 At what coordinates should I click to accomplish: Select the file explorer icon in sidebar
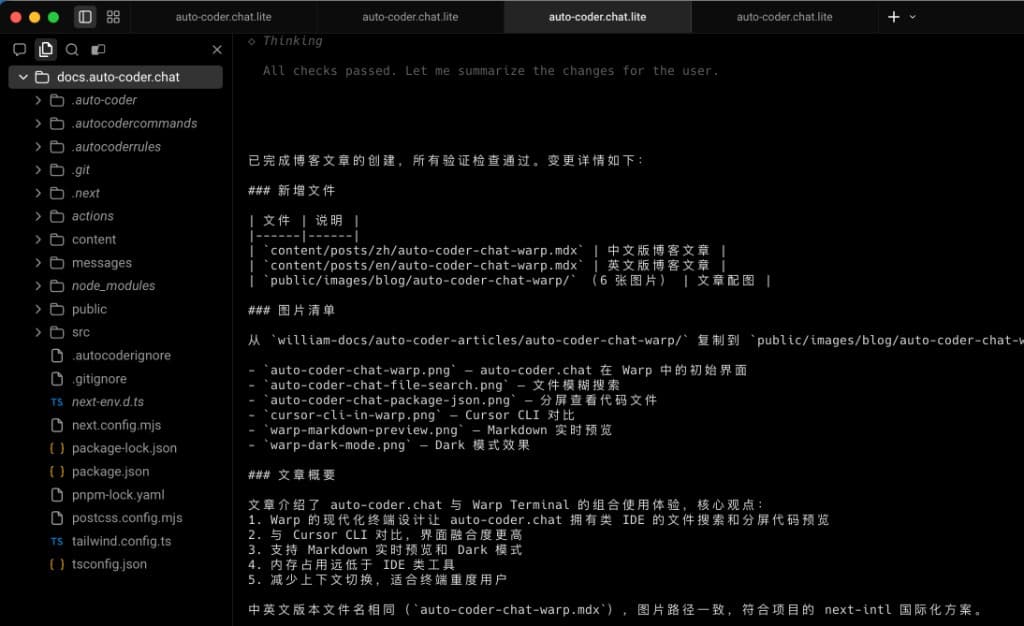coord(45,50)
